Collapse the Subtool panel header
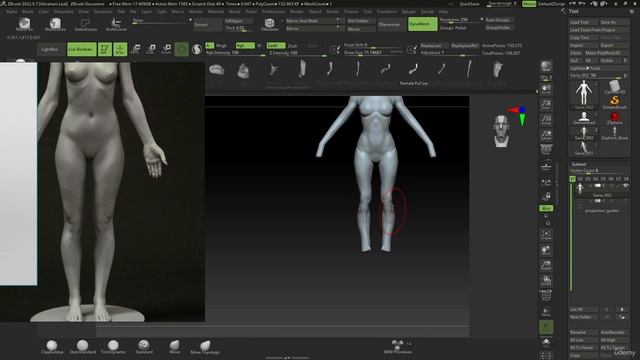Screen dimensions: 640x360 coord(579,164)
